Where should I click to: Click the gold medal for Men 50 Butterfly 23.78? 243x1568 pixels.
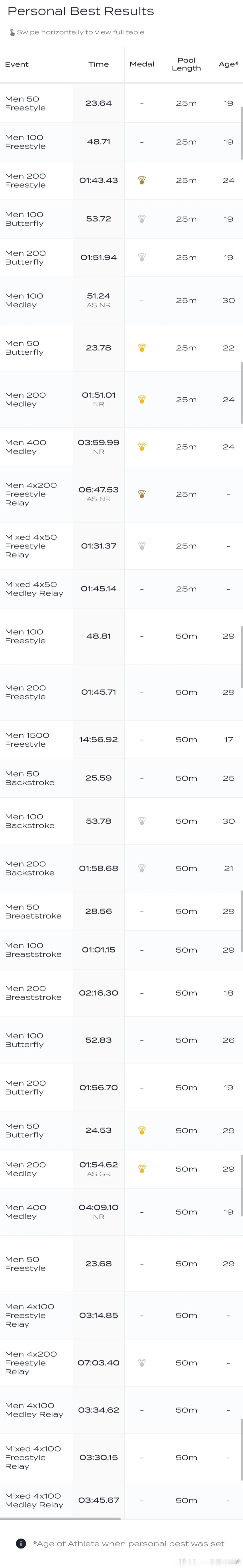pyautogui.click(x=142, y=347)
